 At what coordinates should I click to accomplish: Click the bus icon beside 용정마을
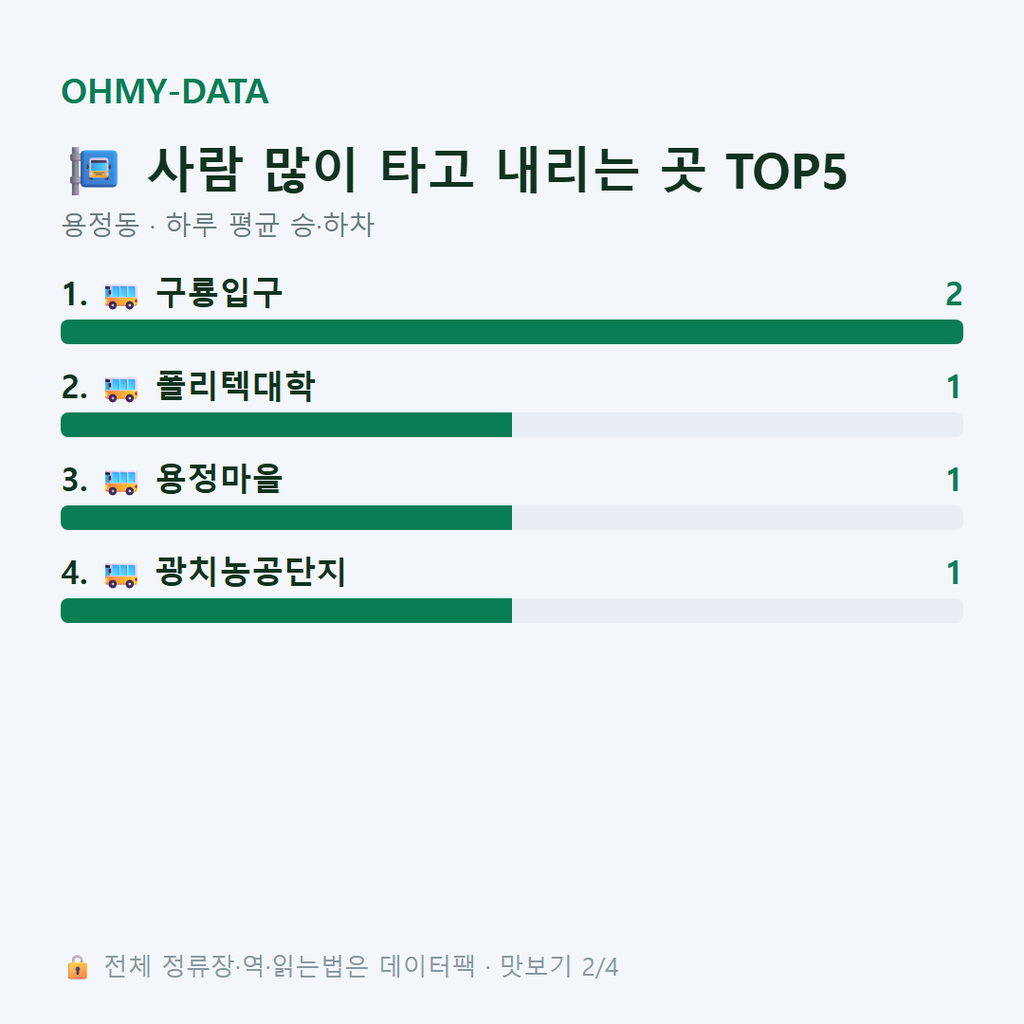pos(121,482)
